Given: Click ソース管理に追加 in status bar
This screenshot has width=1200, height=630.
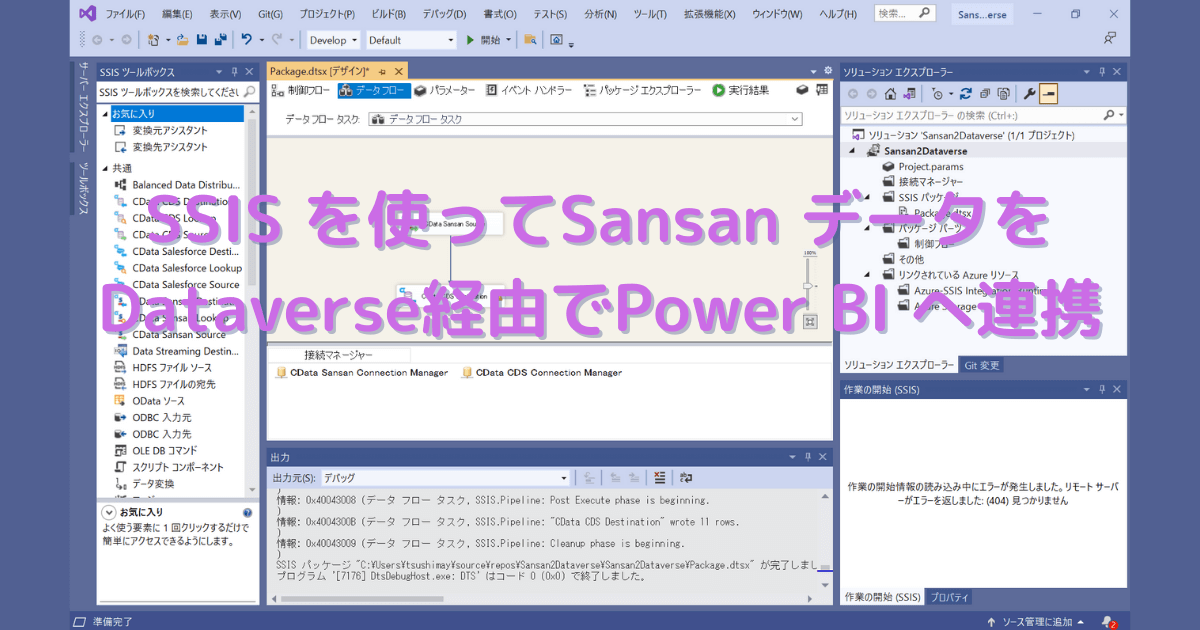Looking at the screenshot, I should 1036,622.
